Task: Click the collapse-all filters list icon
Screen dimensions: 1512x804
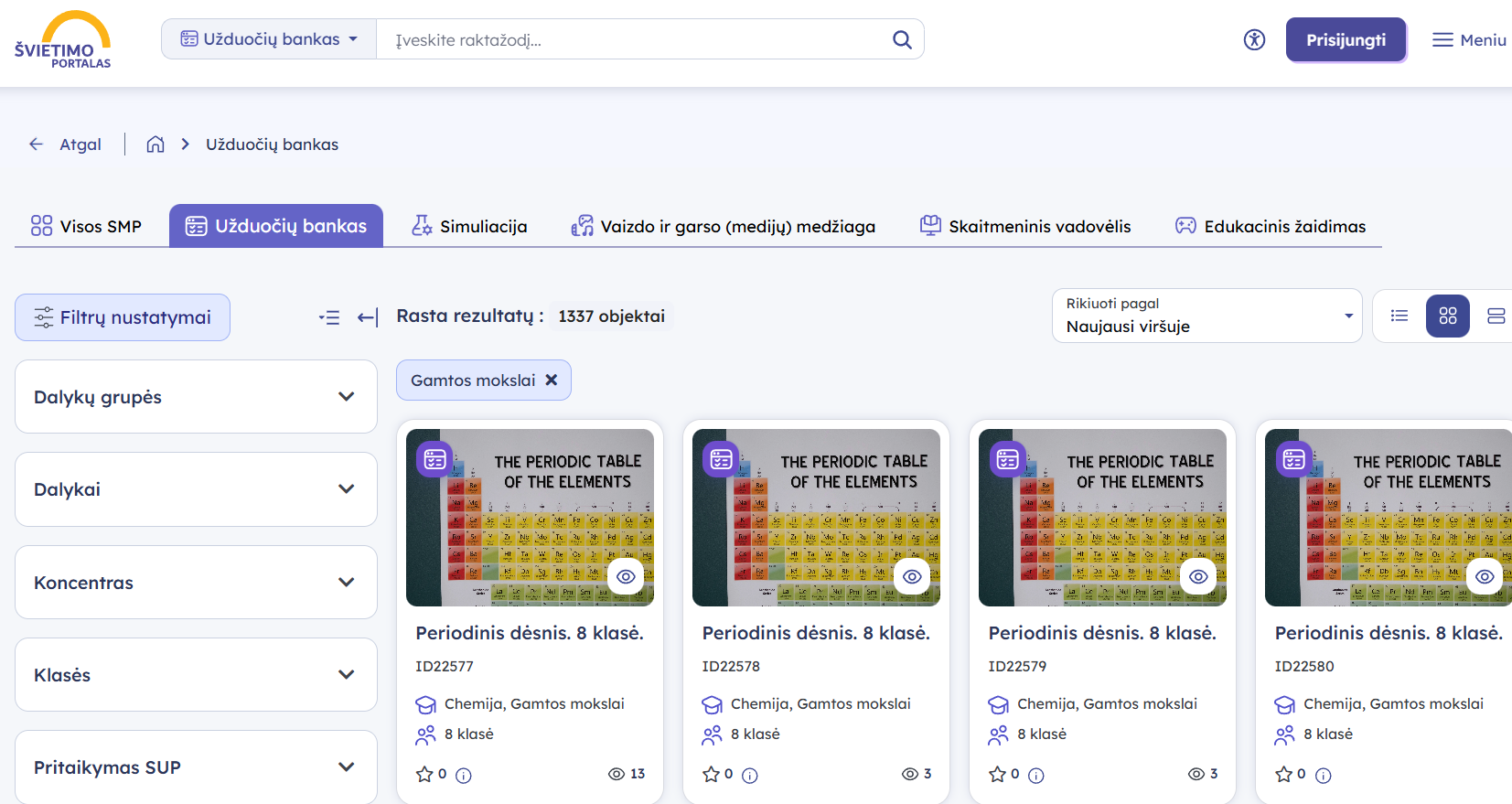Action: pos(329,317)
